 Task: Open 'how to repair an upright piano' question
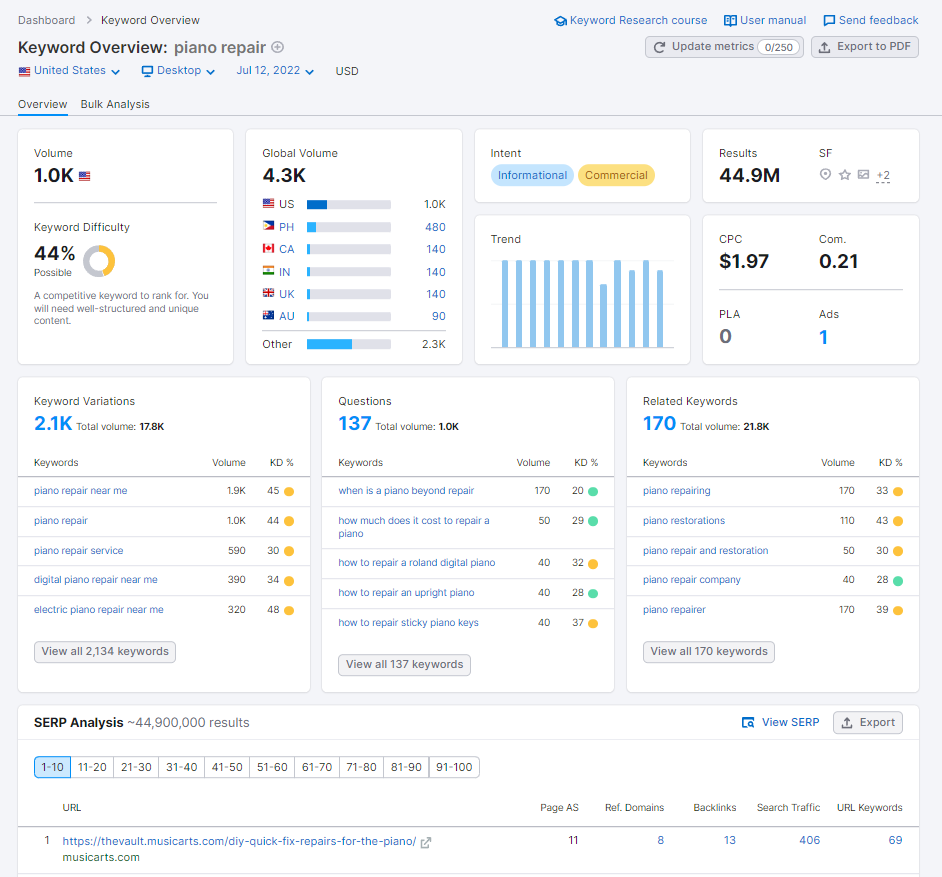click(406, 593)
